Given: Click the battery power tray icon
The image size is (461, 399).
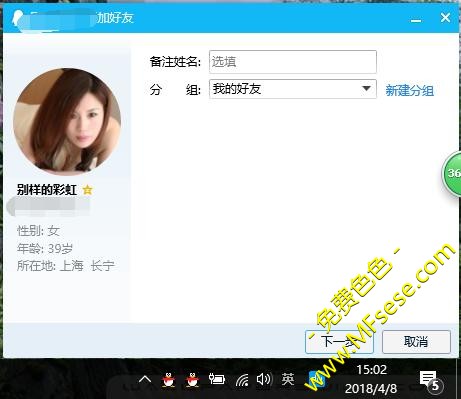Looking at the screenshot, I should (216, 379).
